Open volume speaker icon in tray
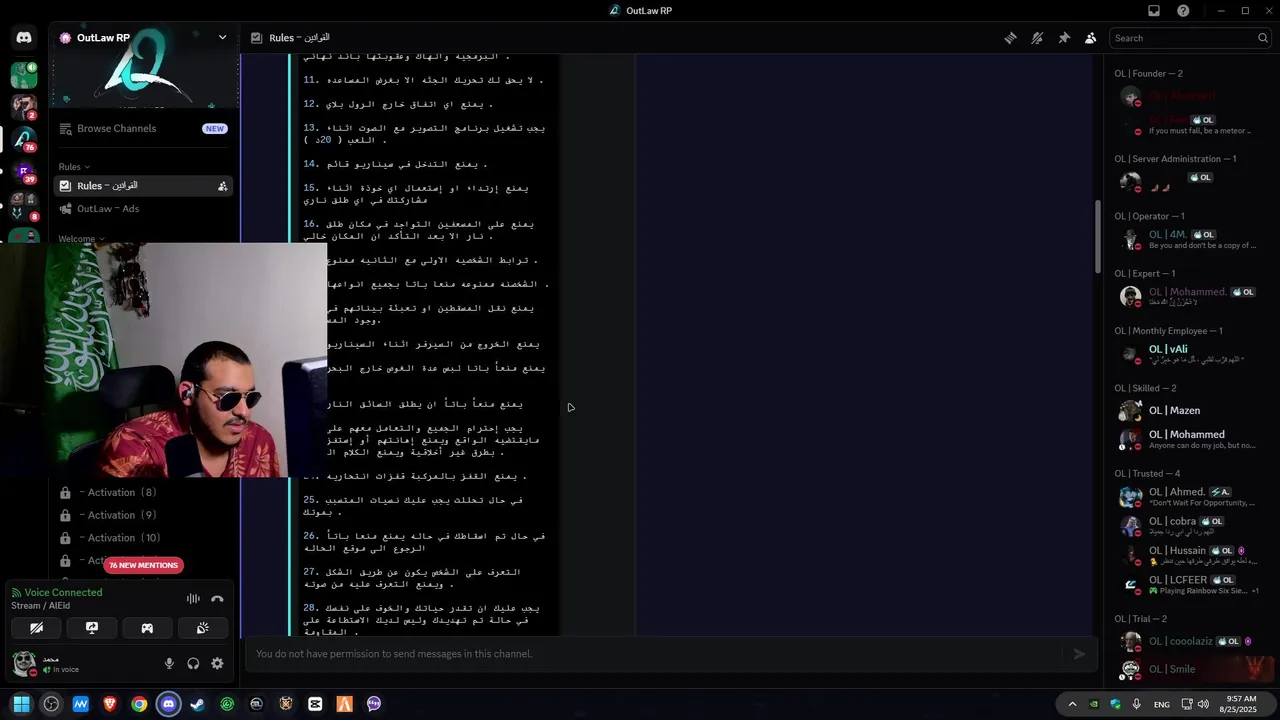The image size is (1280, 720). pyautogui.click(x=1203, y=704)
